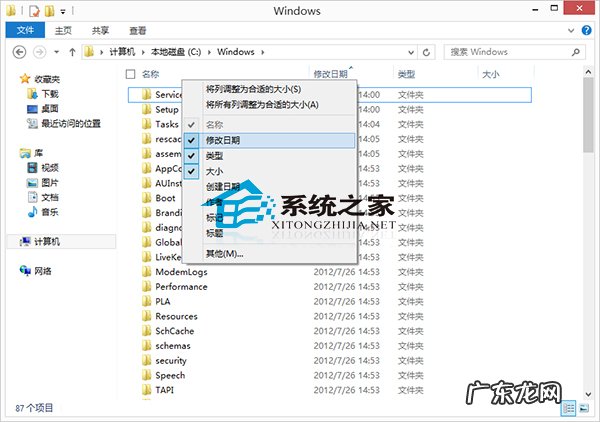
Task: Open the 图片 library
Action: pos(50,182)
